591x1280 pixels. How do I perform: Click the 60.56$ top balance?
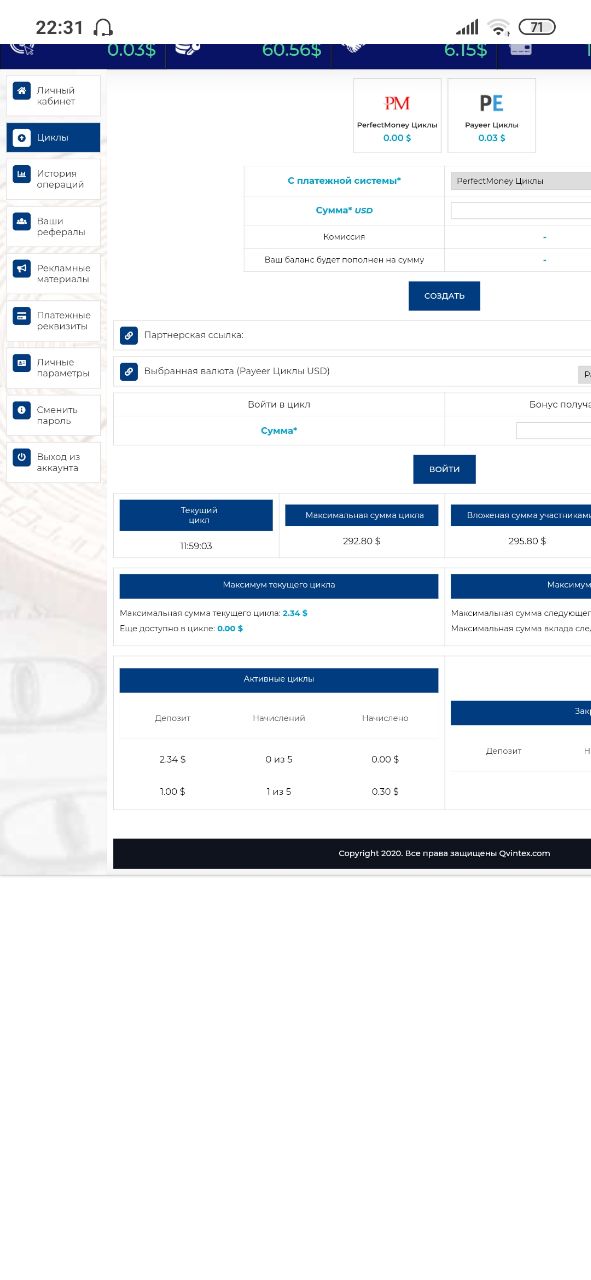(x=291, y=50)
